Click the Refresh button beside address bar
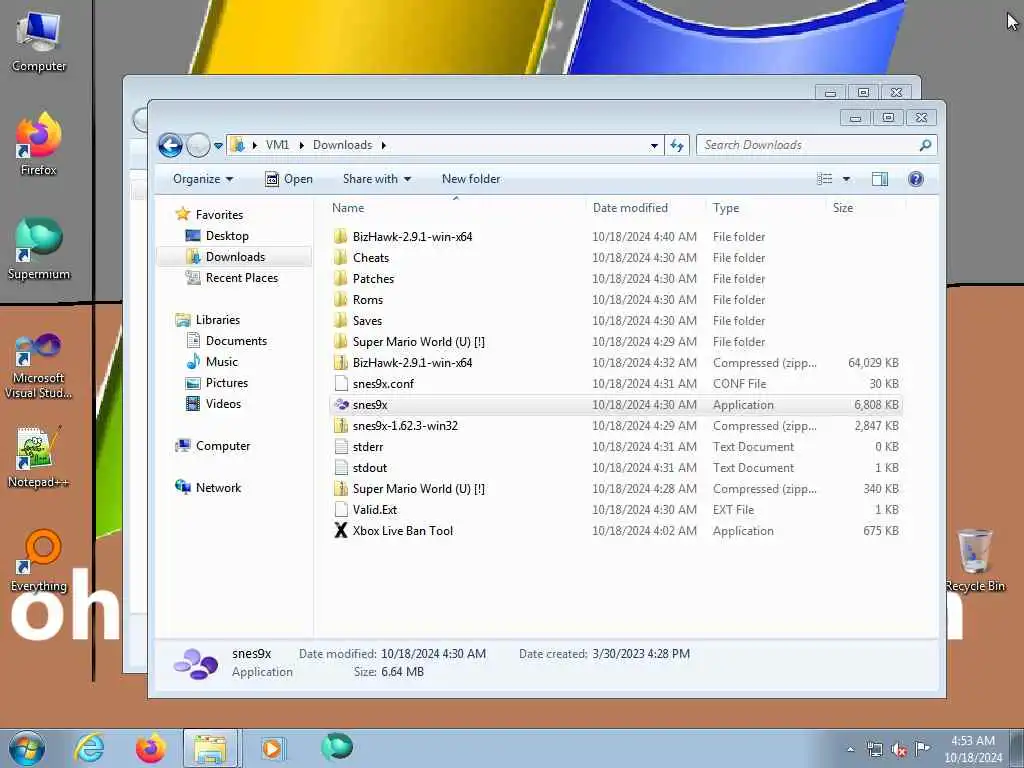The width and height of the screenshot is (1024, 768). coord(677,145)
